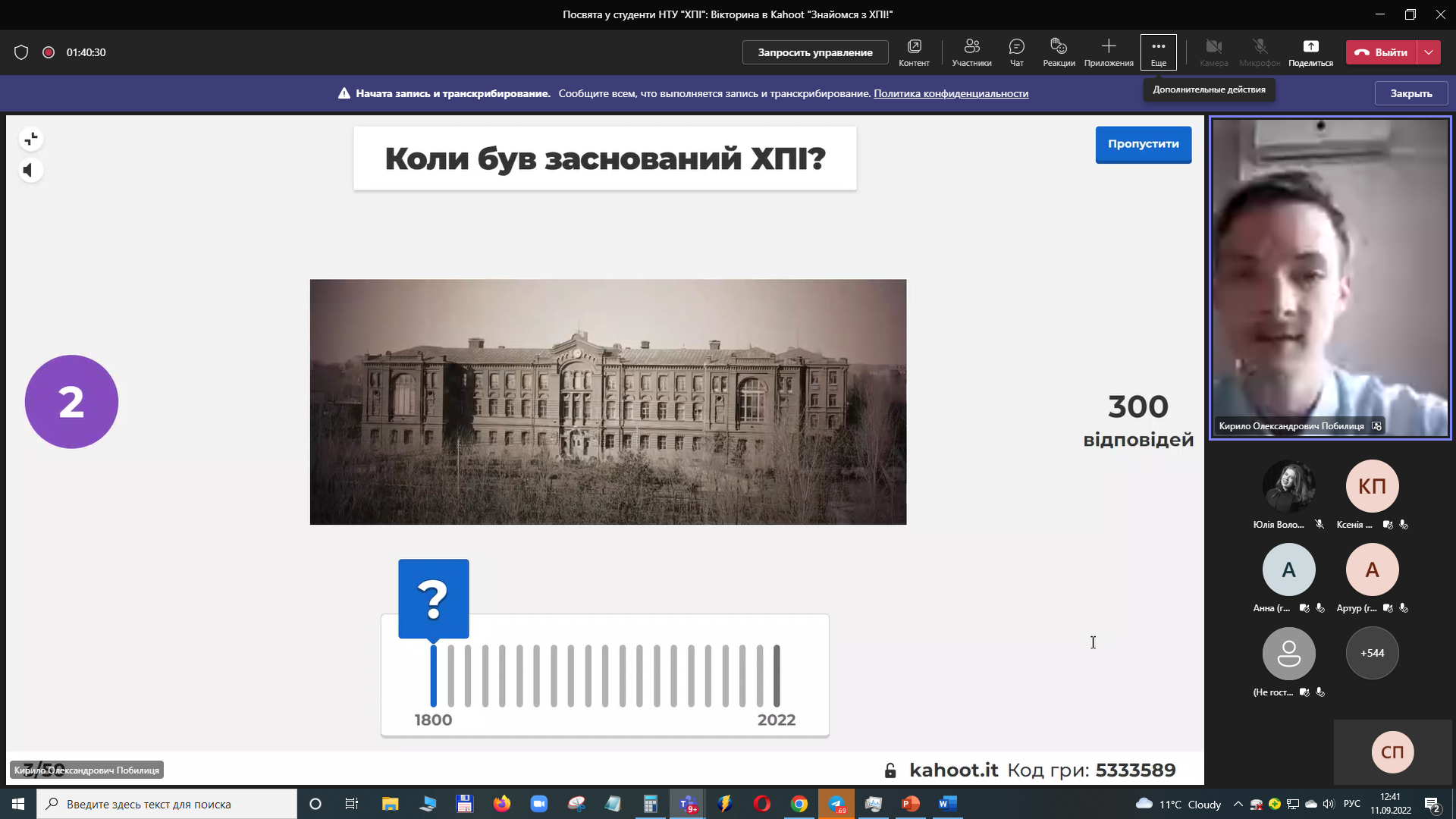
Task: Toggle the Microphone (Микрофон) button
Action: tap(1260, 52)
